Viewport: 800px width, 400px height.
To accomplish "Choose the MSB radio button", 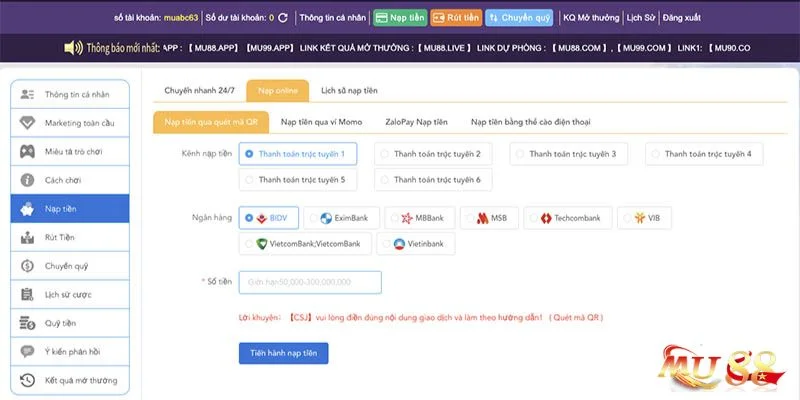I will (x=469, y=218).
